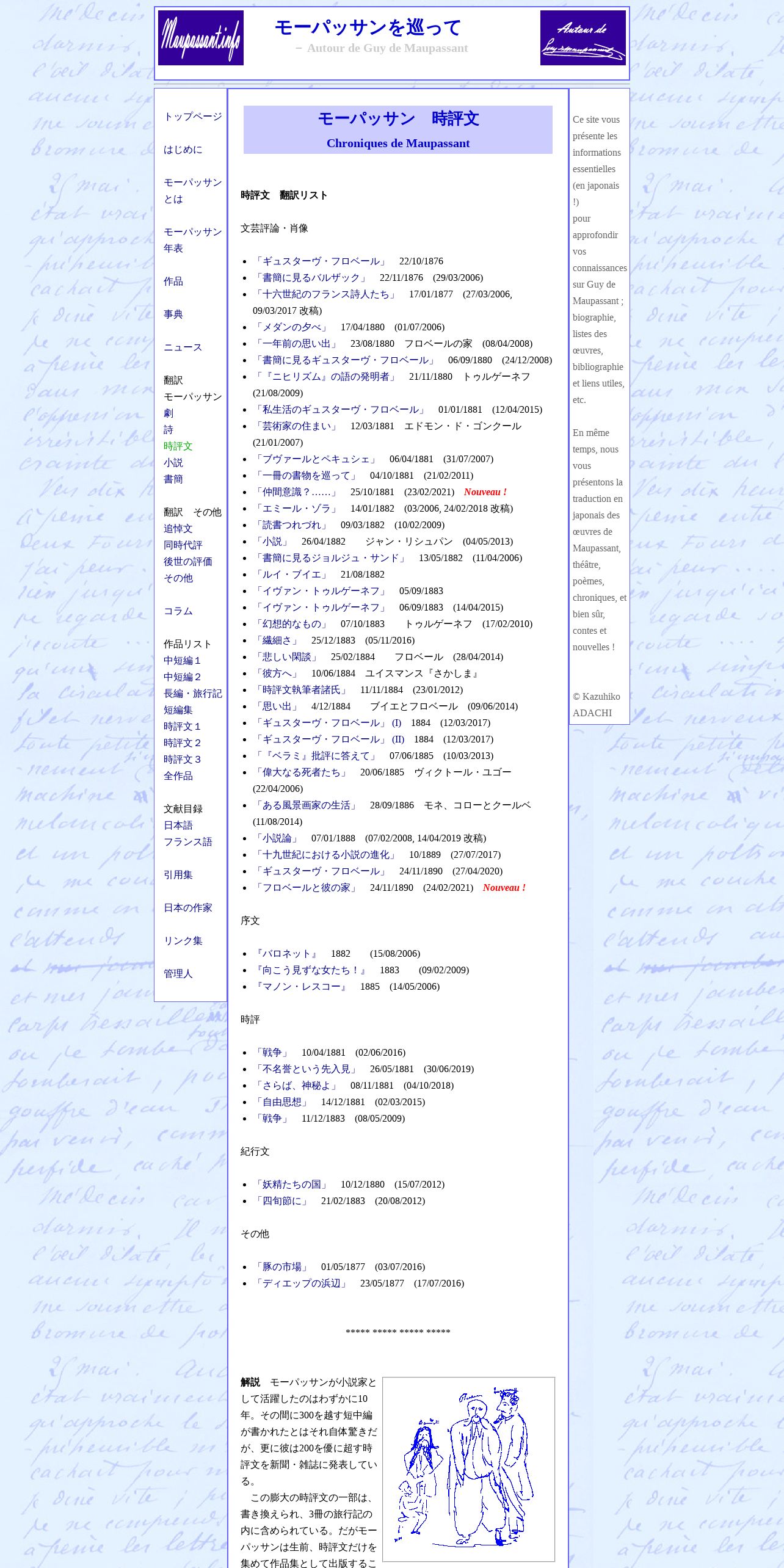784x1568 pixels.
Task: Open 「ルイ・ブイエ」 article
Action: coord(292,575)
